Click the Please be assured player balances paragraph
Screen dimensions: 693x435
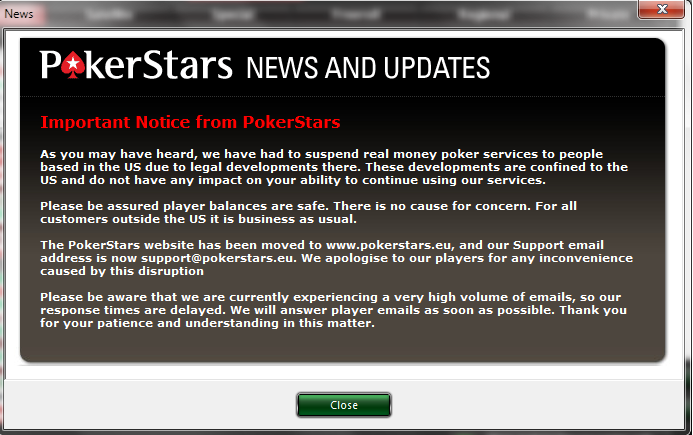point(308,213)
